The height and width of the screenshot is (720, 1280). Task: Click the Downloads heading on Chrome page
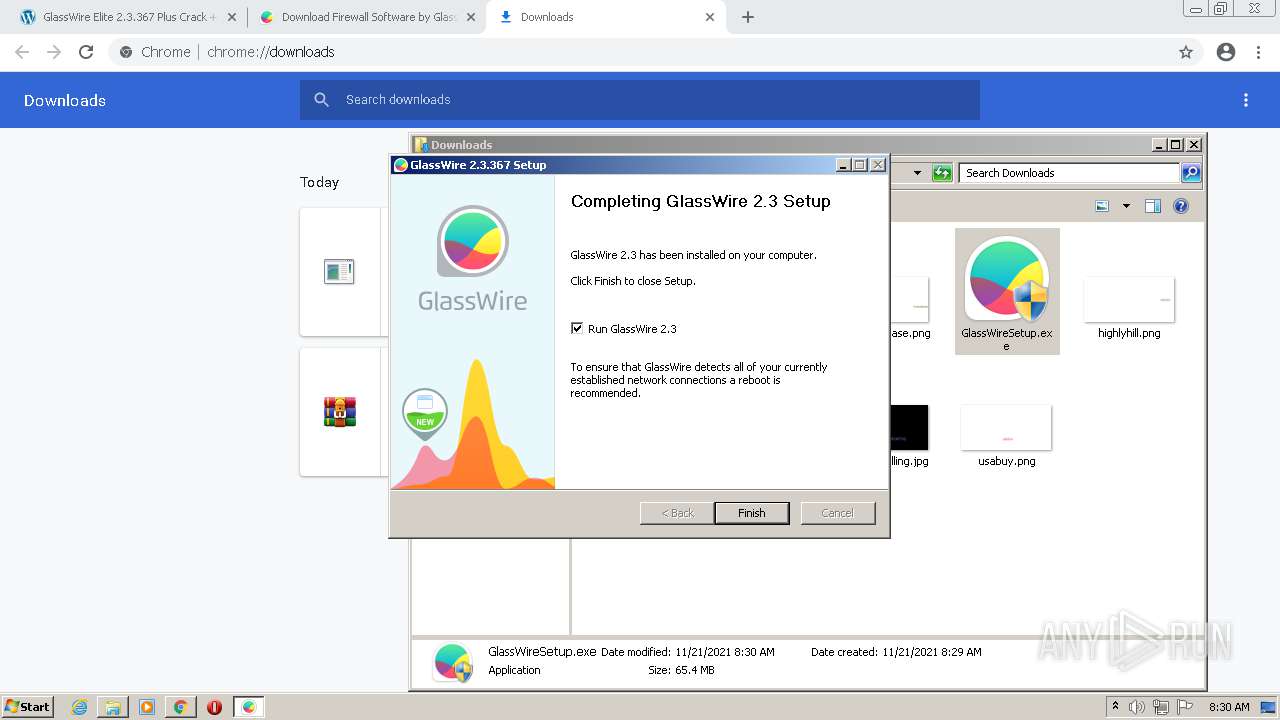pos(65,100)
